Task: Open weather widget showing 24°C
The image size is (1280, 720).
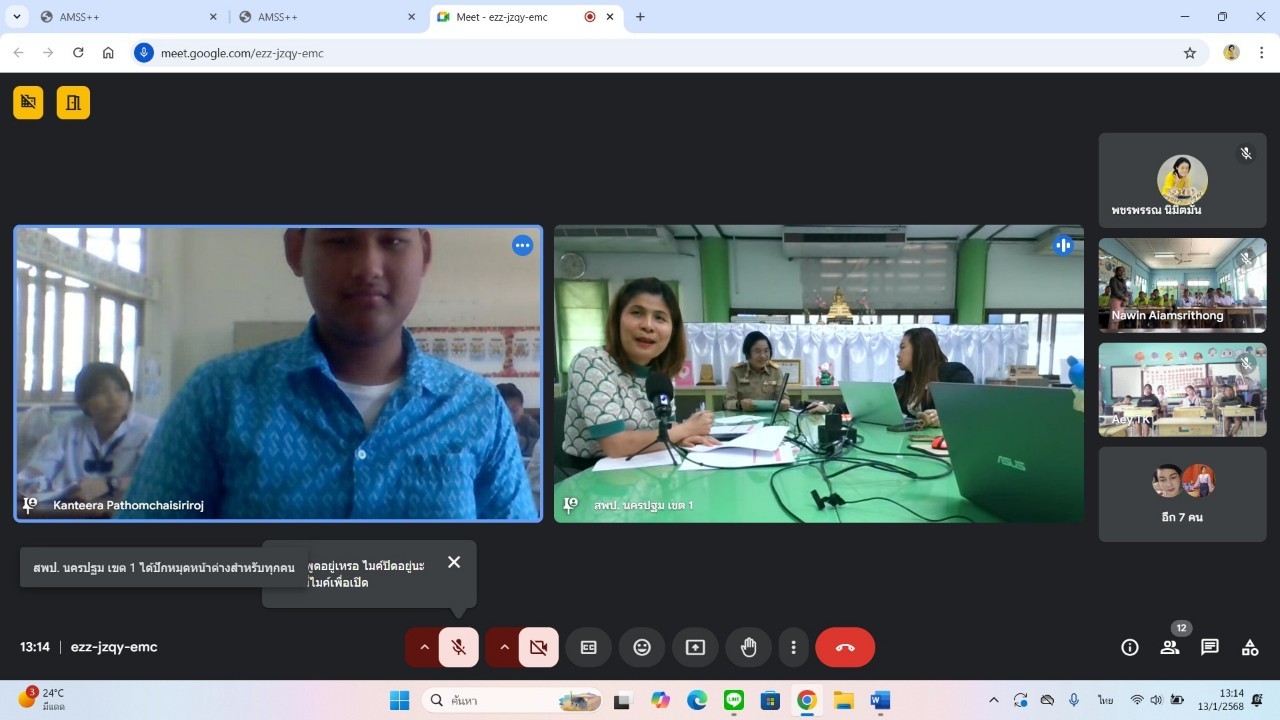Action: 42,699
